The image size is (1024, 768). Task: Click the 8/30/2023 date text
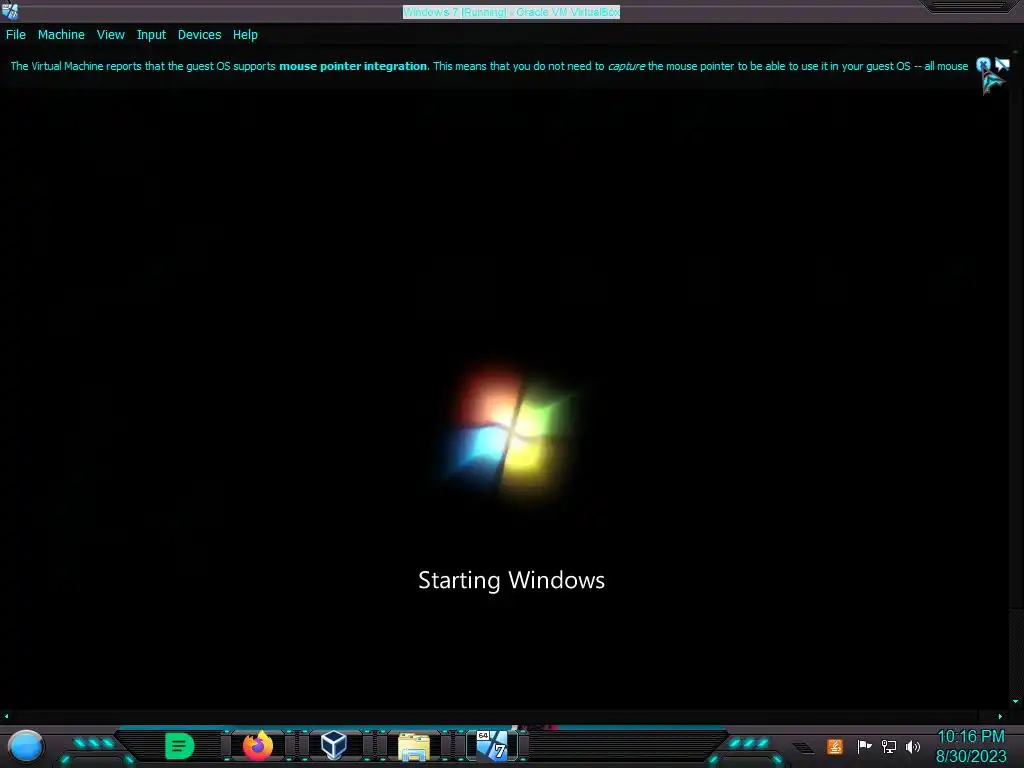971,756
